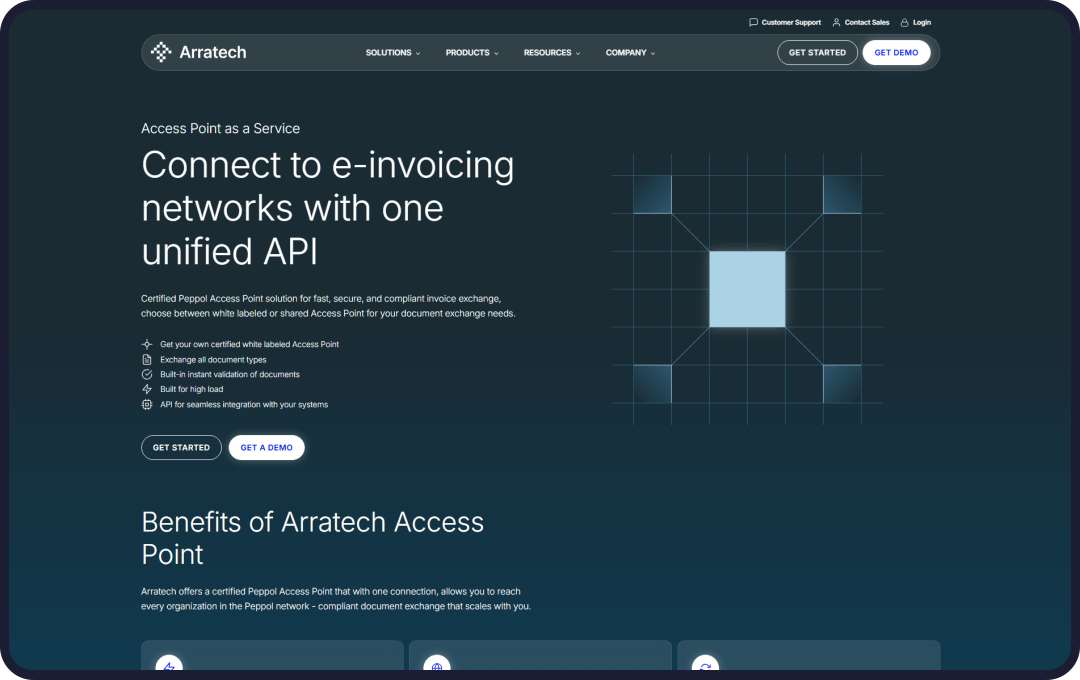Screen dimensions: 1080x680
Task: Click the central light-blue square in the illustration
Action: coord(747,289)
